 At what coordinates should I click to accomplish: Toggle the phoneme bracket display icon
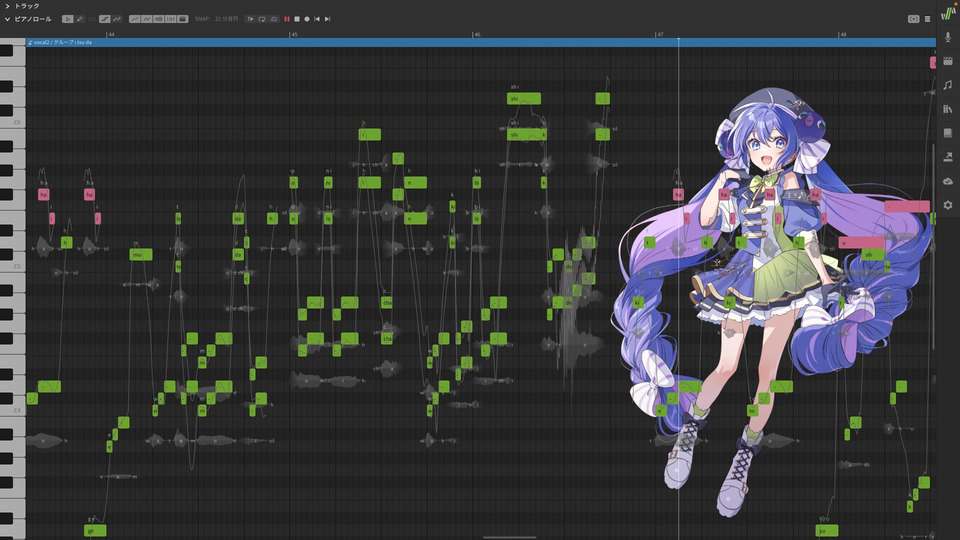click(171, 19)
